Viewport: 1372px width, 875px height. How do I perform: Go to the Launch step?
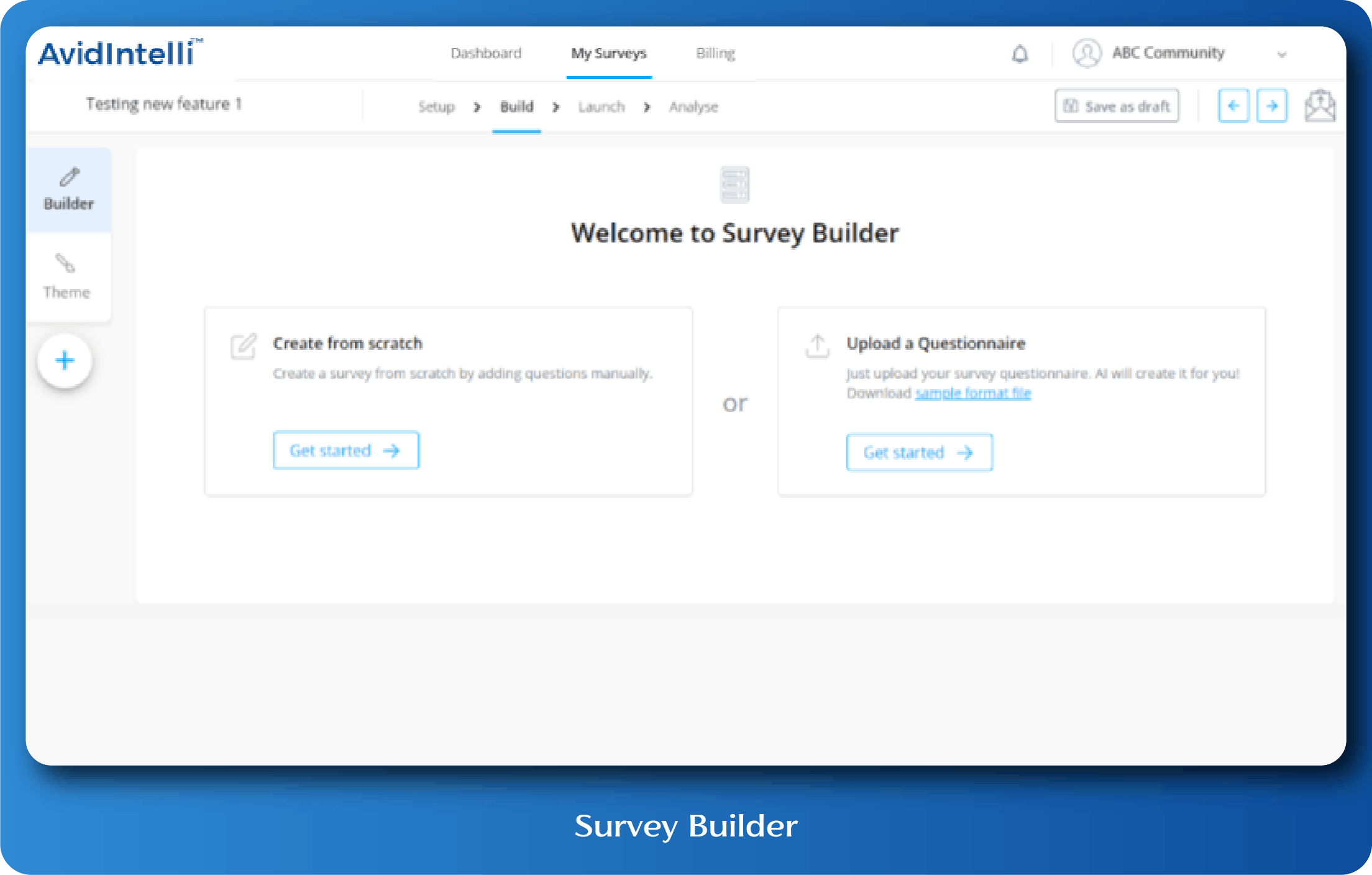click(601, 107)
